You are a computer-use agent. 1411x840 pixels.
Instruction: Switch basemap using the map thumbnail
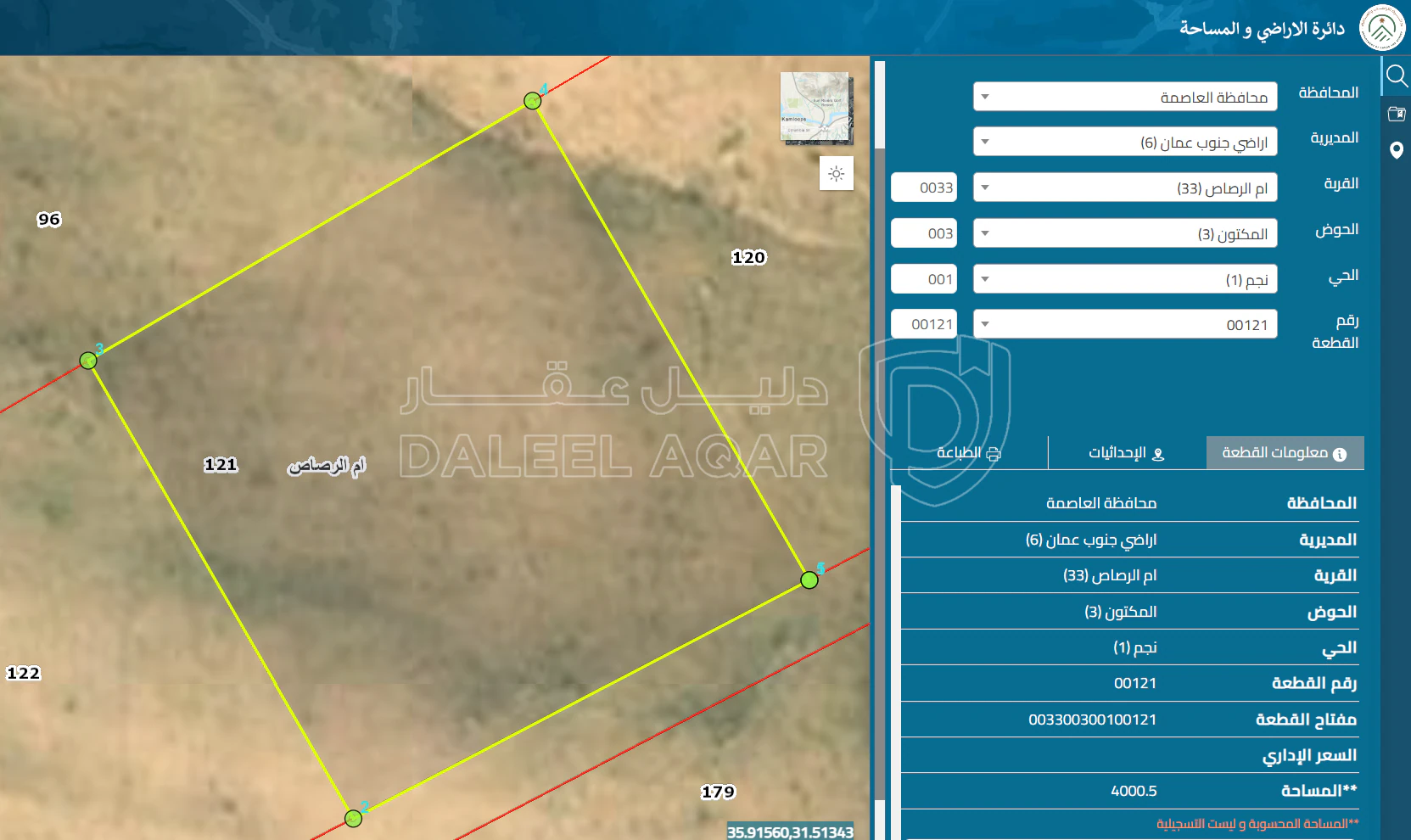[x=815, y=108]
